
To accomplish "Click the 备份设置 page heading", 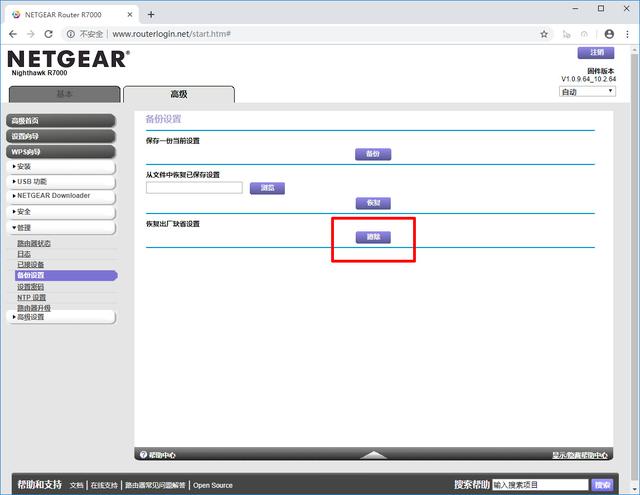I will pos(163,119).
